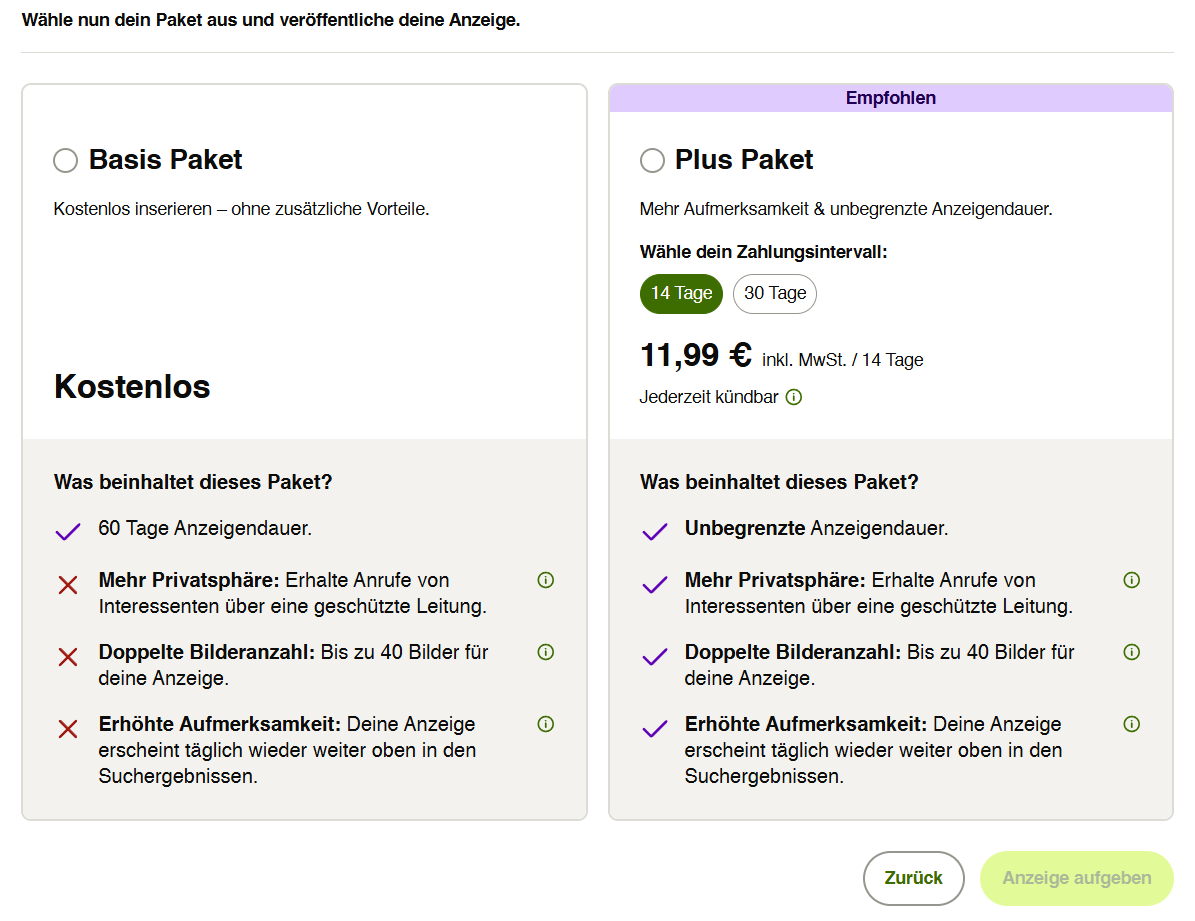Click the Zurück button

click(913, 878)
